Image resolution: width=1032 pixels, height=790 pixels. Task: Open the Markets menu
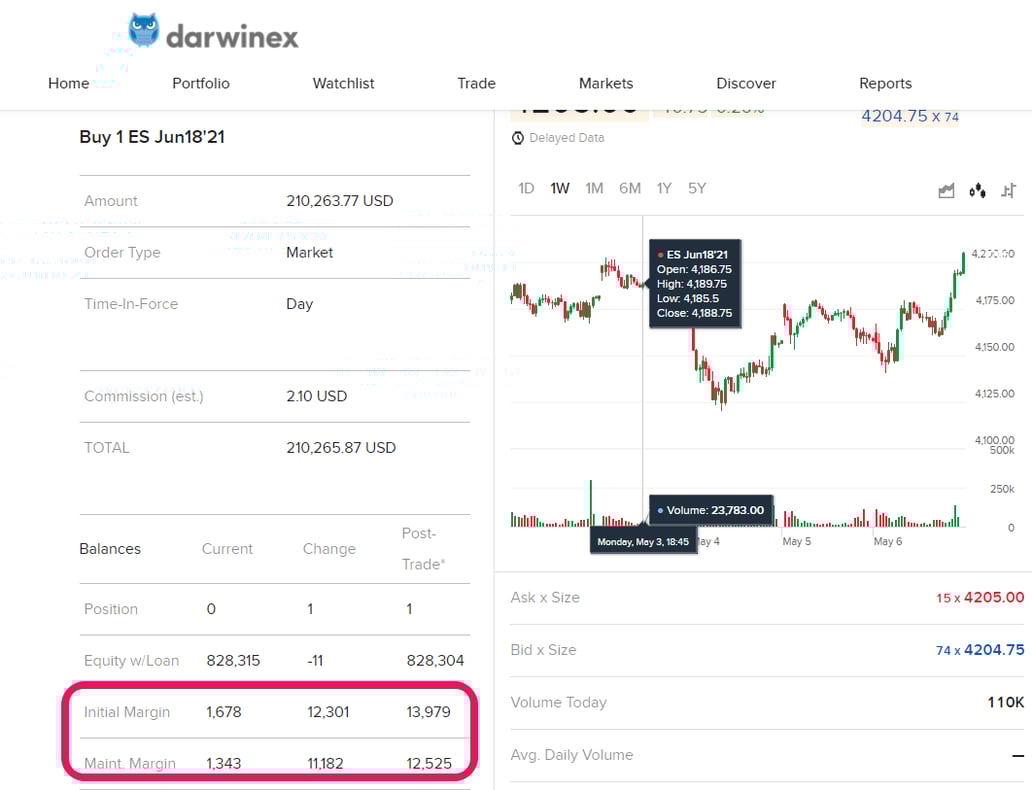pos(606,83)
